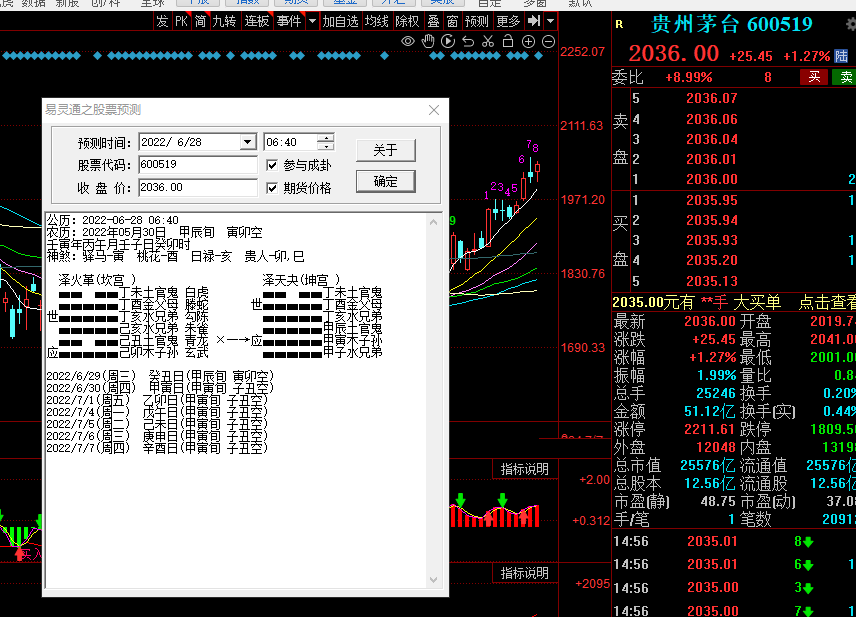Toggle the 参与成卦 checkbox
This screenshot has height=617, width=856.
tap(272, 165)
